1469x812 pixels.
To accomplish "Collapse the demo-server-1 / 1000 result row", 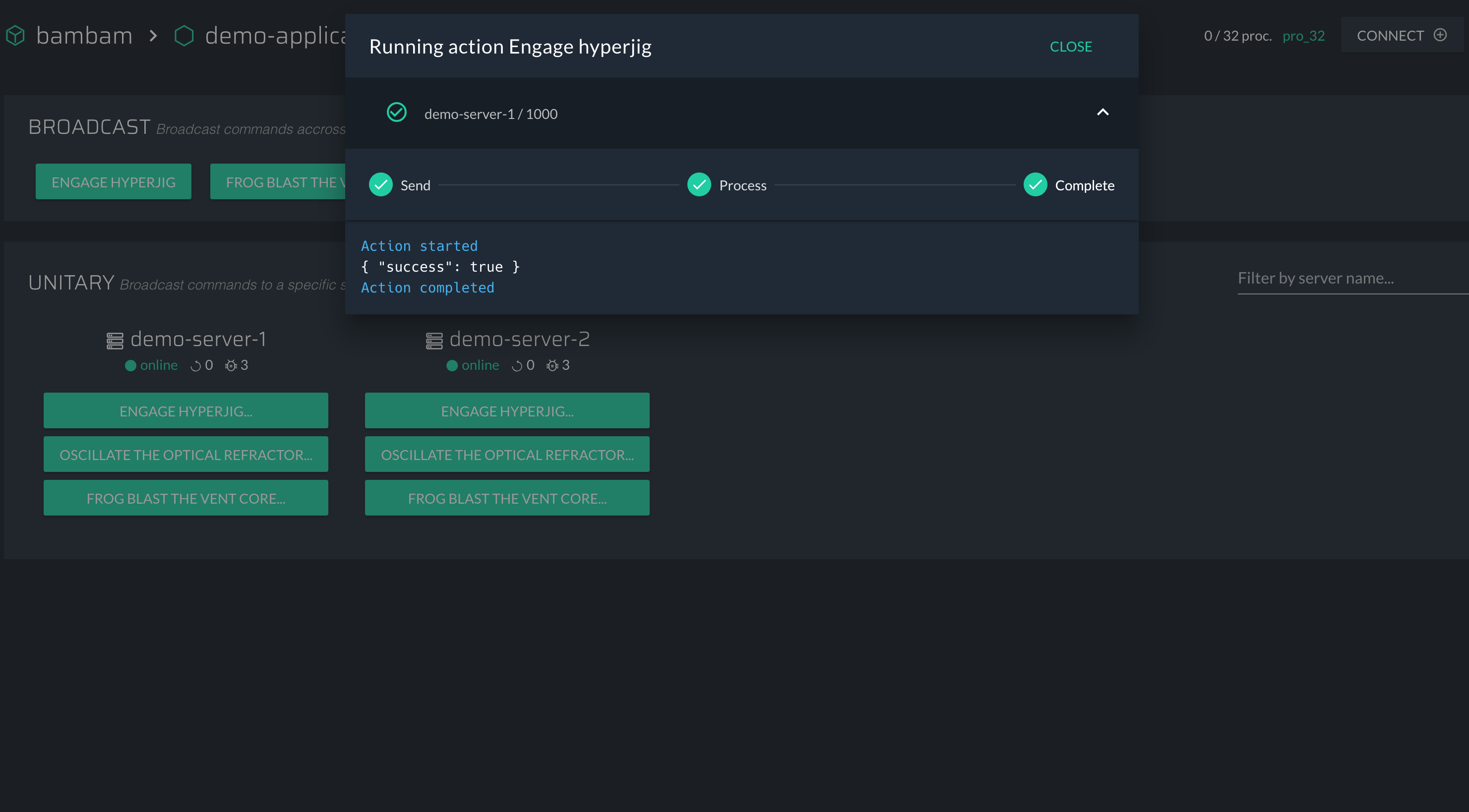I will click(x=1102, y=112).
